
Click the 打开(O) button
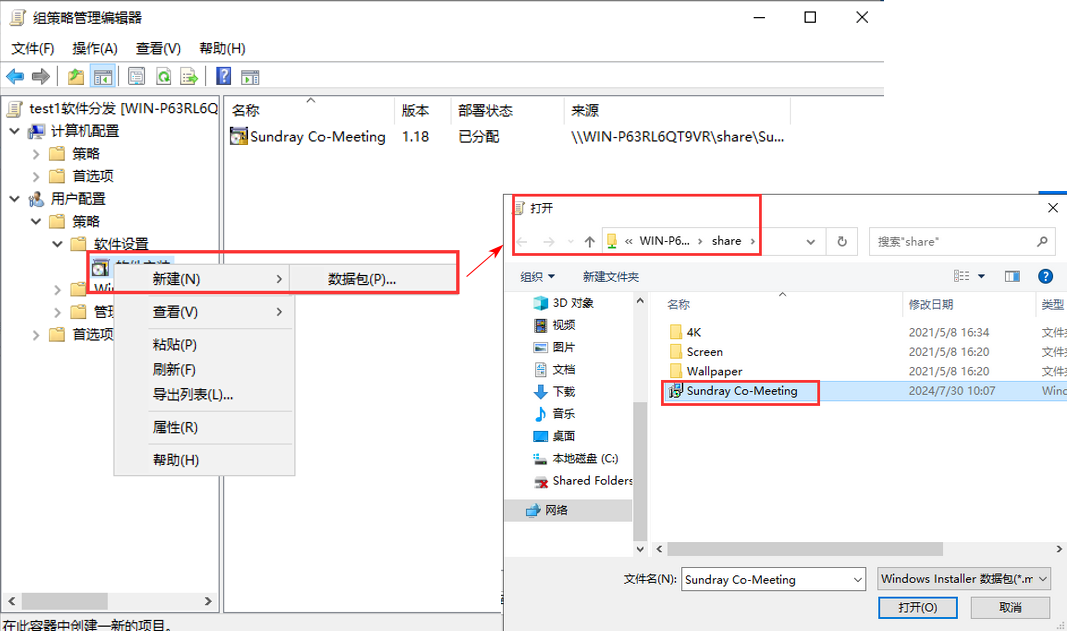[x=917, y=607]
